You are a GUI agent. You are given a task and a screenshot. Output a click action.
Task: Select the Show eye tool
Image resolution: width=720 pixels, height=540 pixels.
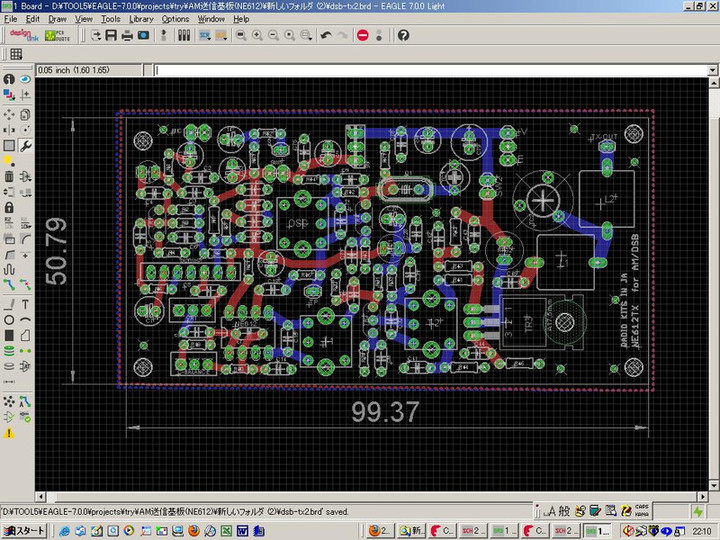pyautogui.click(x=25, y=79)
